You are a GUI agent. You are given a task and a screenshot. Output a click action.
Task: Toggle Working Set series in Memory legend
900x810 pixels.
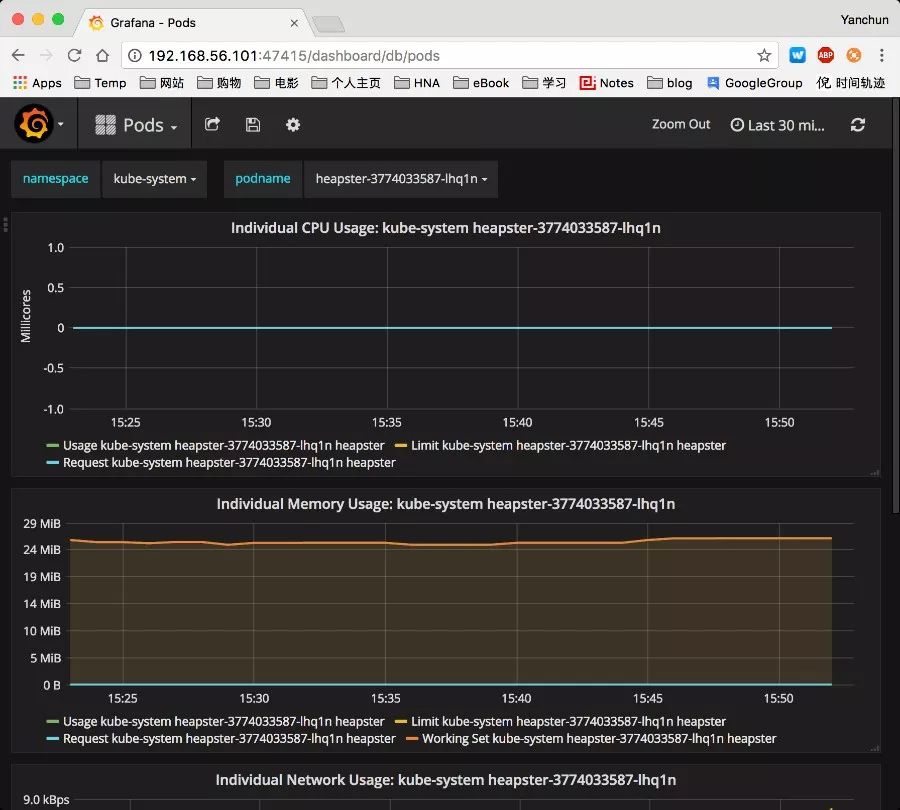coord(598,739)
